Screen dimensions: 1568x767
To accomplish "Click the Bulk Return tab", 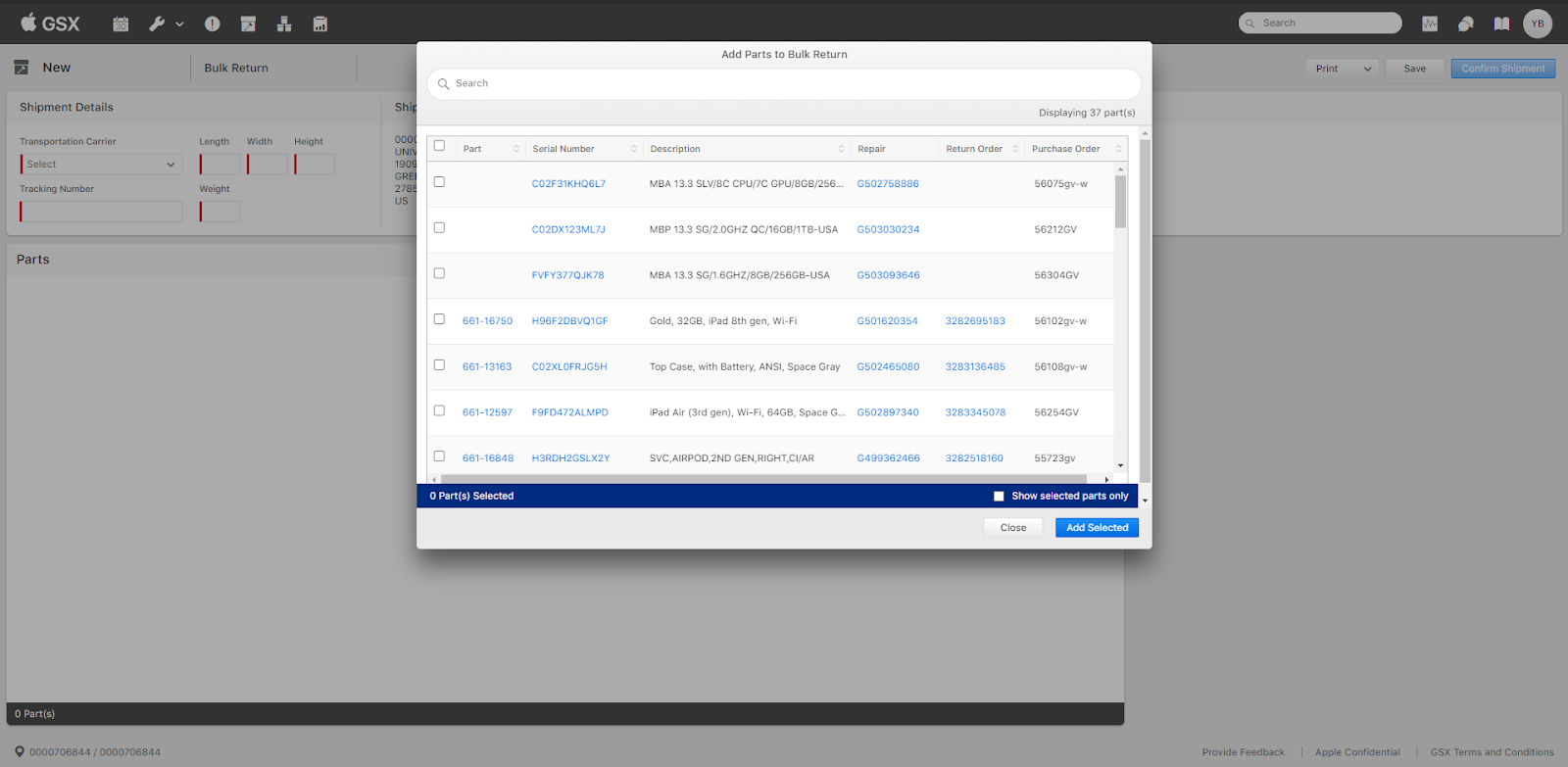I will (236, 68).
